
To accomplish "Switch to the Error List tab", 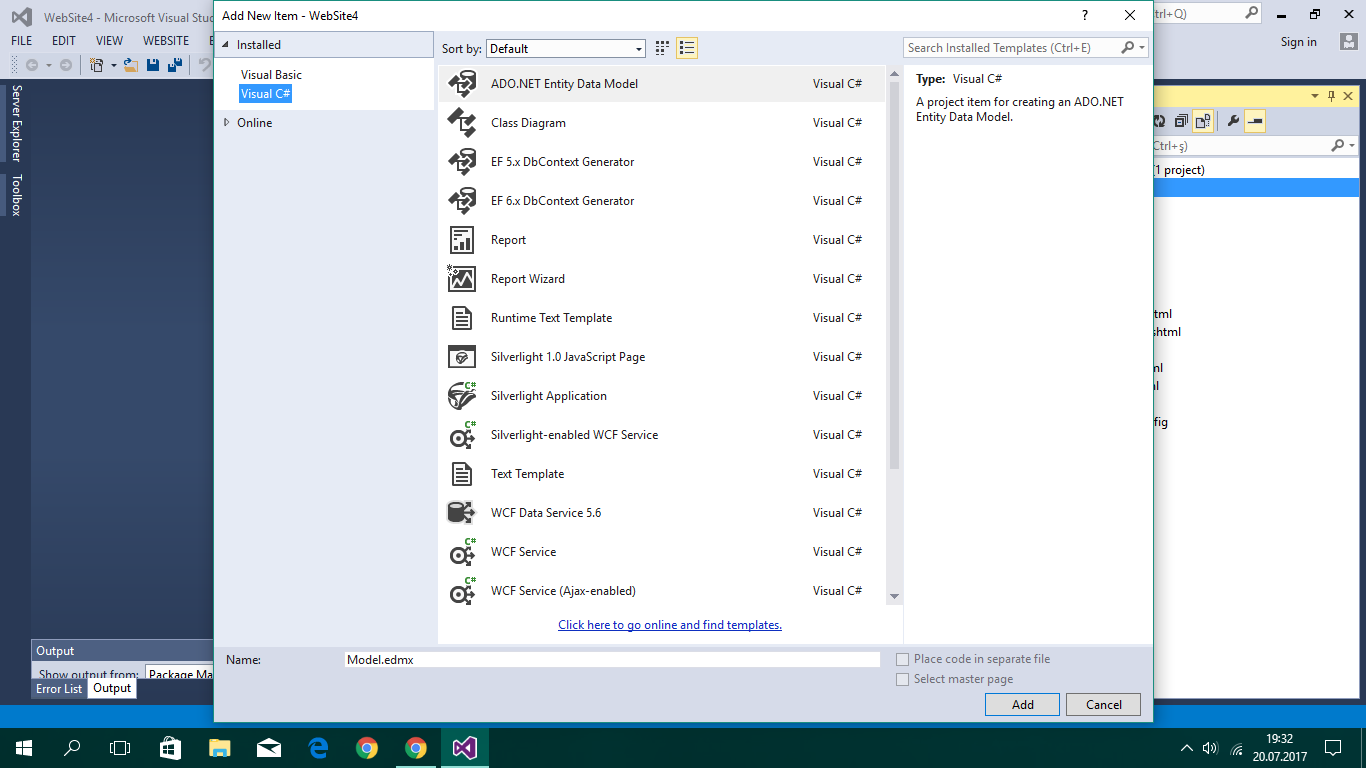I will [x=59, y=688].
